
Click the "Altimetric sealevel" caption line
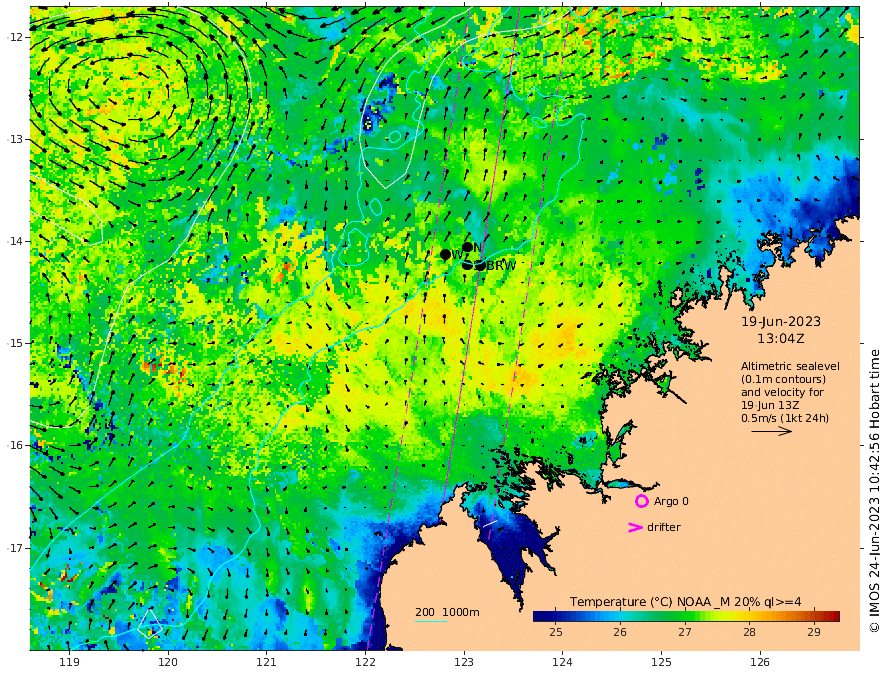tap(790, 366)
